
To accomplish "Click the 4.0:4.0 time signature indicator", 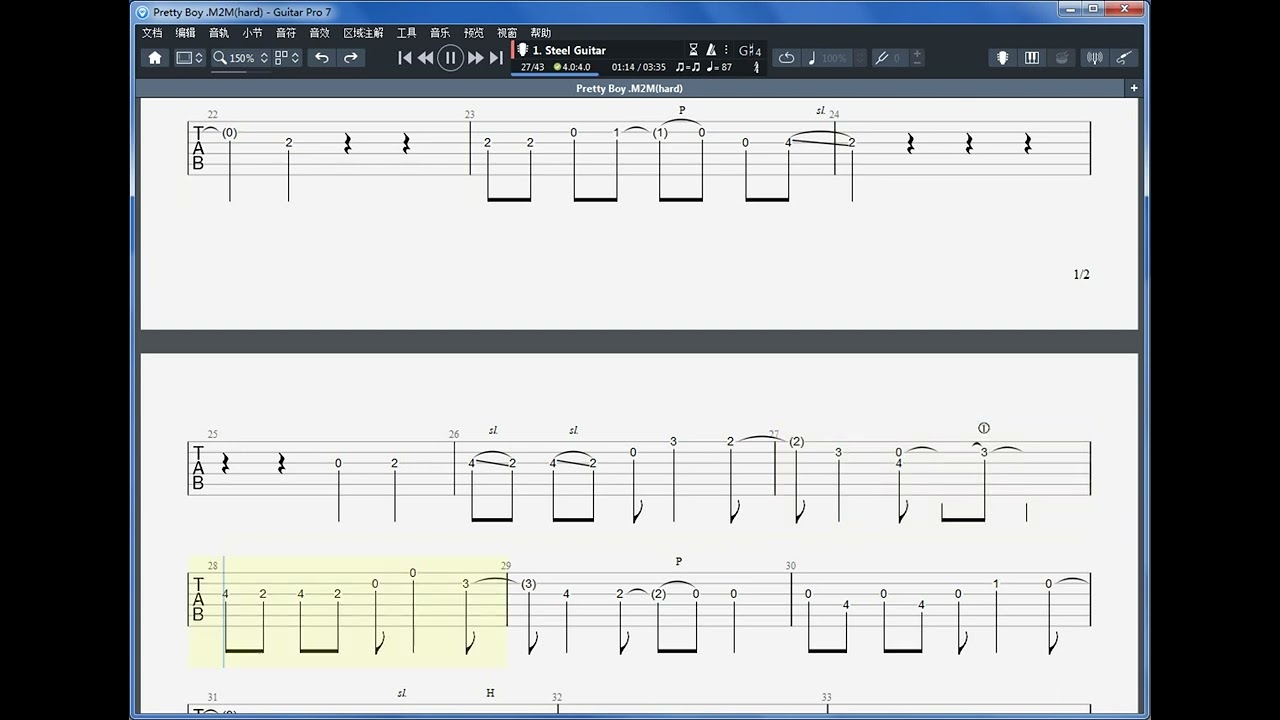I will pos(572,67).
